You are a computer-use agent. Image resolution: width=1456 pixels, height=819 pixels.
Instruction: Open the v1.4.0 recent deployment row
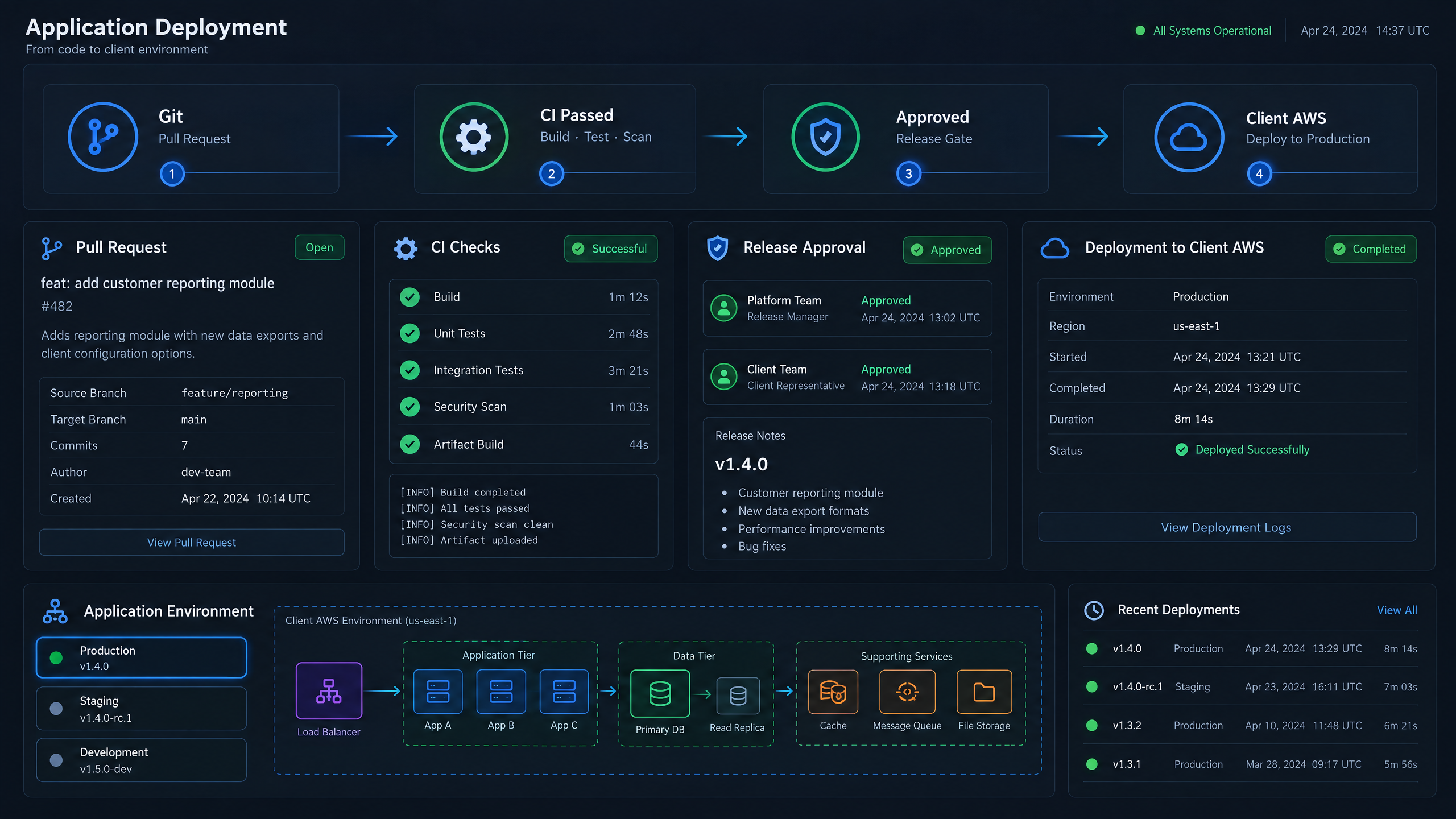1250,649
